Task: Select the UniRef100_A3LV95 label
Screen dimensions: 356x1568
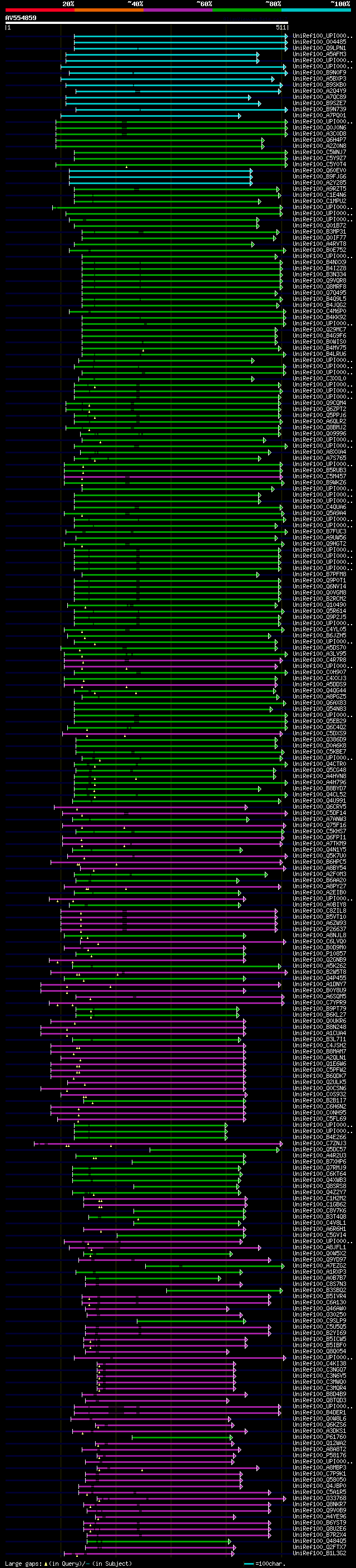Action: (319, 654)
